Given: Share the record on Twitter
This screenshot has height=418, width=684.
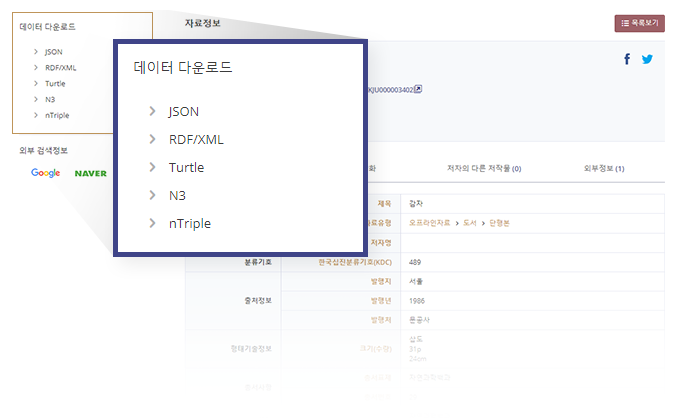Looking at the screenshot, I should point(647,59).
